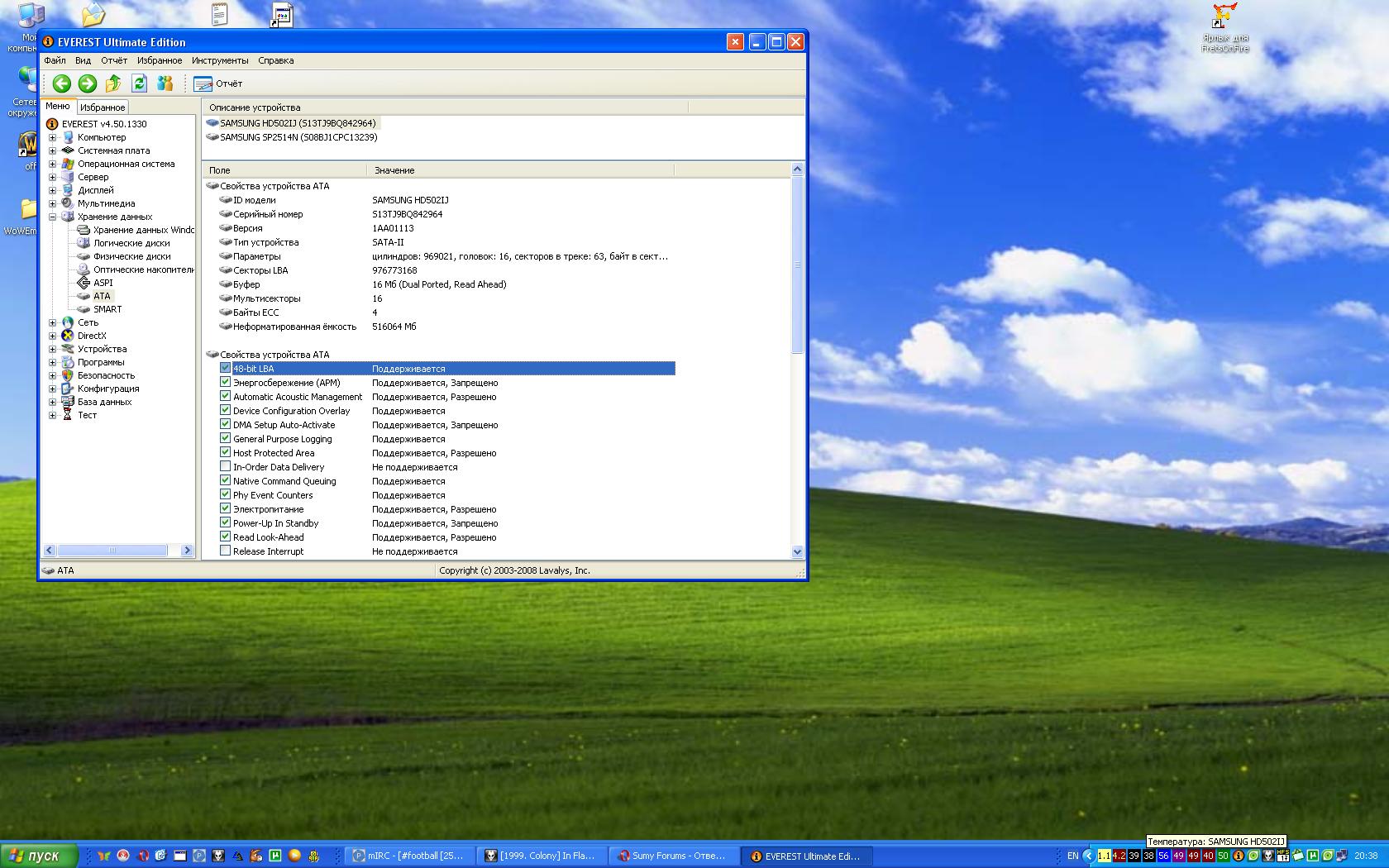Select the SMART item in tree
Viewport: 1389px width, 868px height.
[x=107, y=309]
